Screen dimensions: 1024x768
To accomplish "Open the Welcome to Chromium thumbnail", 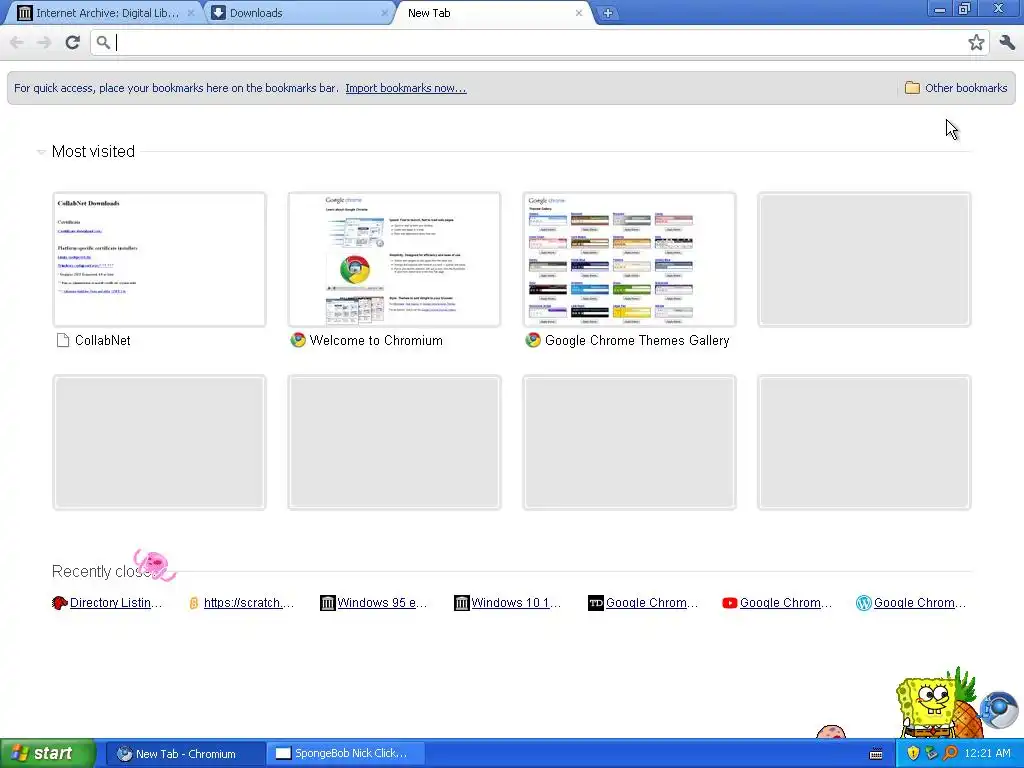I will [394, 259].
